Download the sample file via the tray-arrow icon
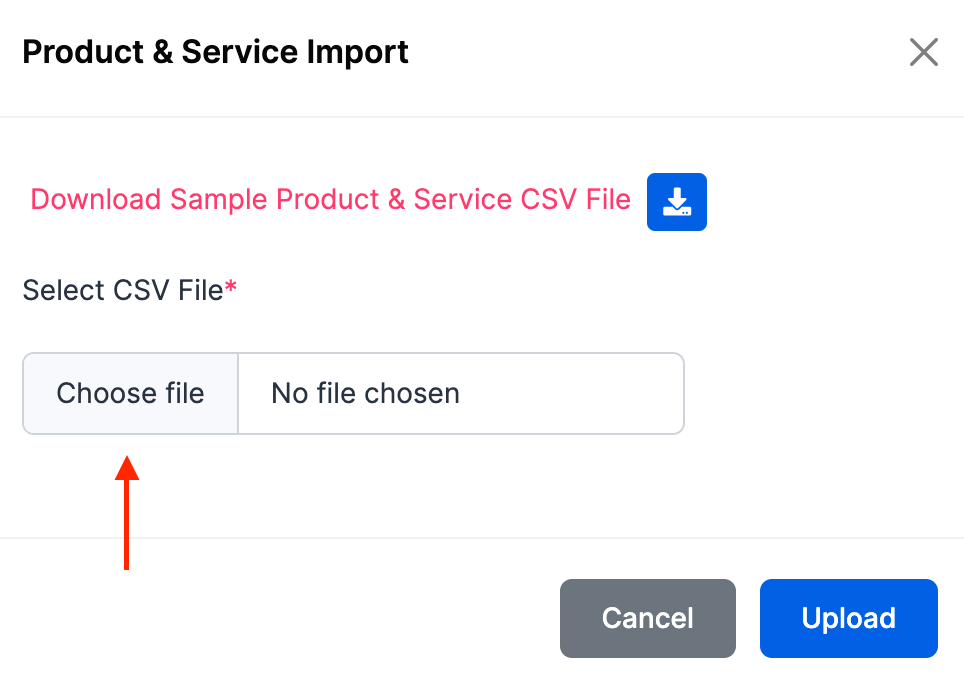 [x=676, y=202]
